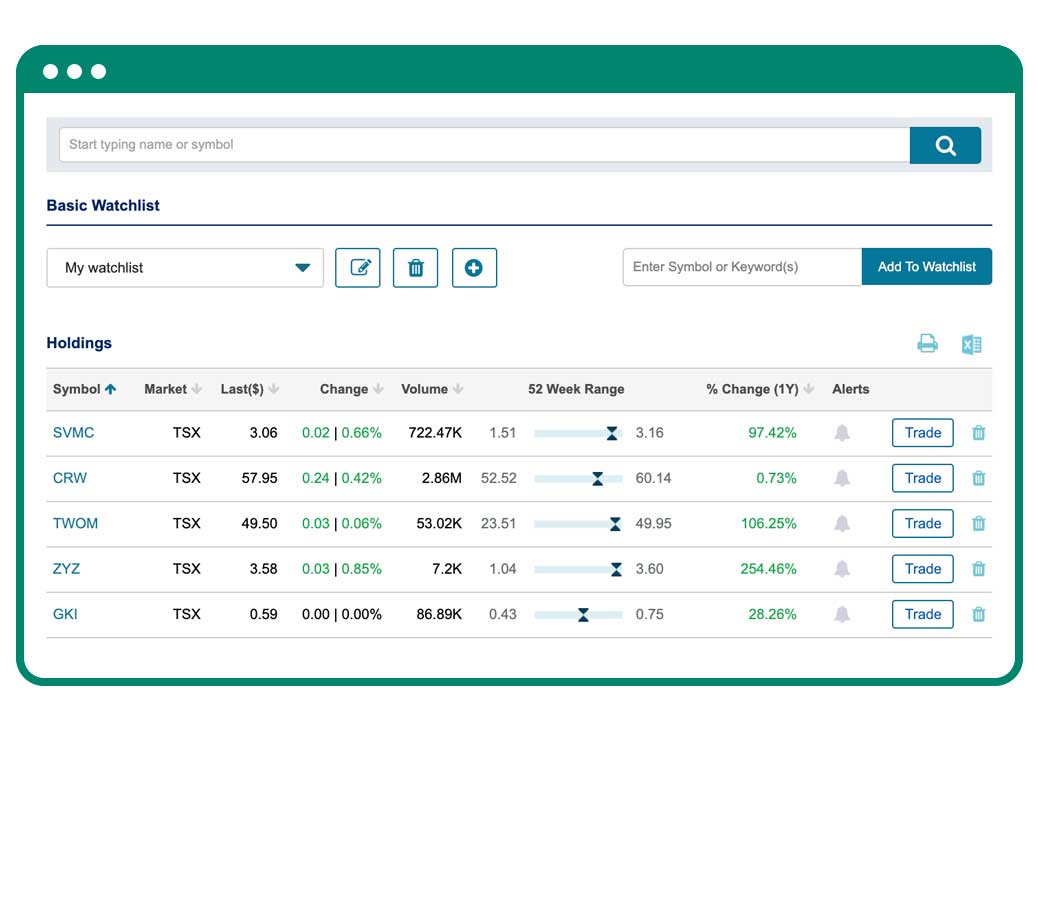Enable the alert bell for GKI

pyautogui.click(x=842, y=614)
